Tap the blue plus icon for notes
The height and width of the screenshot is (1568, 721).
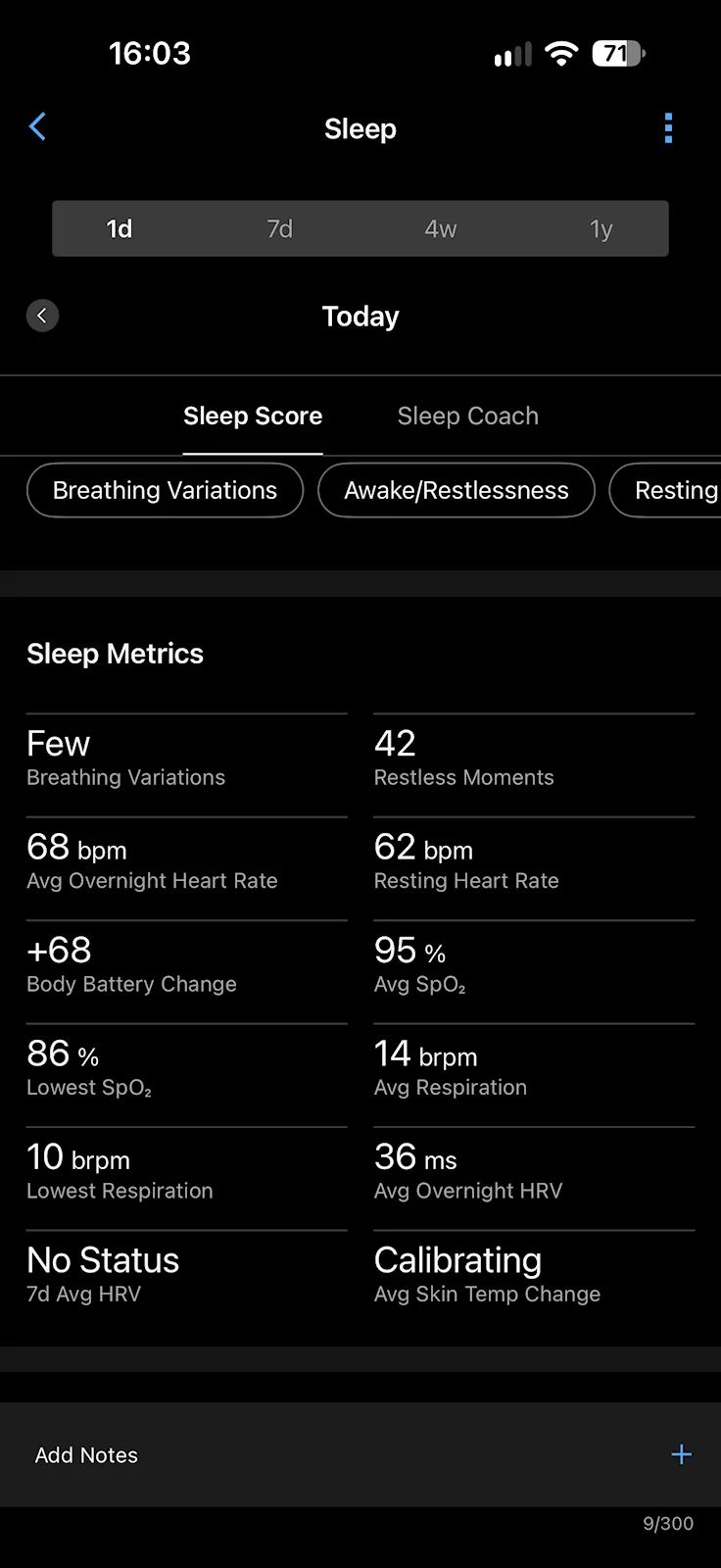tap(682, 1454)
